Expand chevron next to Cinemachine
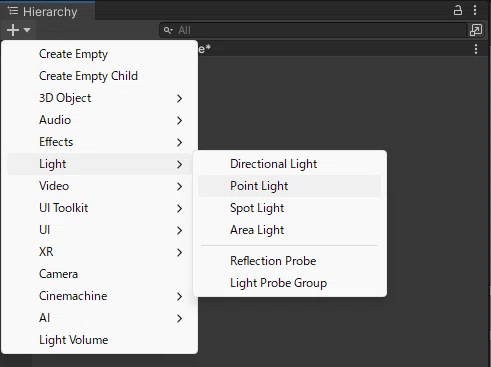 coord(179,296)
